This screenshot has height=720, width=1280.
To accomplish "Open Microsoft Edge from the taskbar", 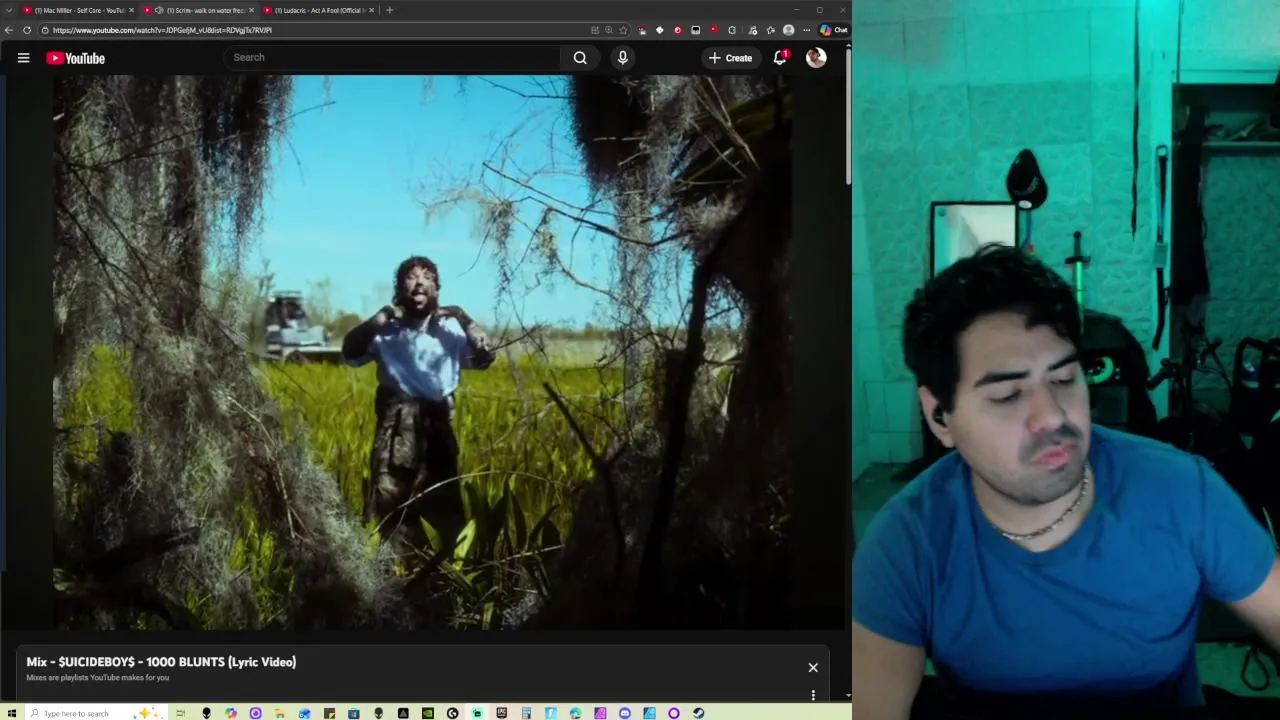I will click(x=575, y=713).
